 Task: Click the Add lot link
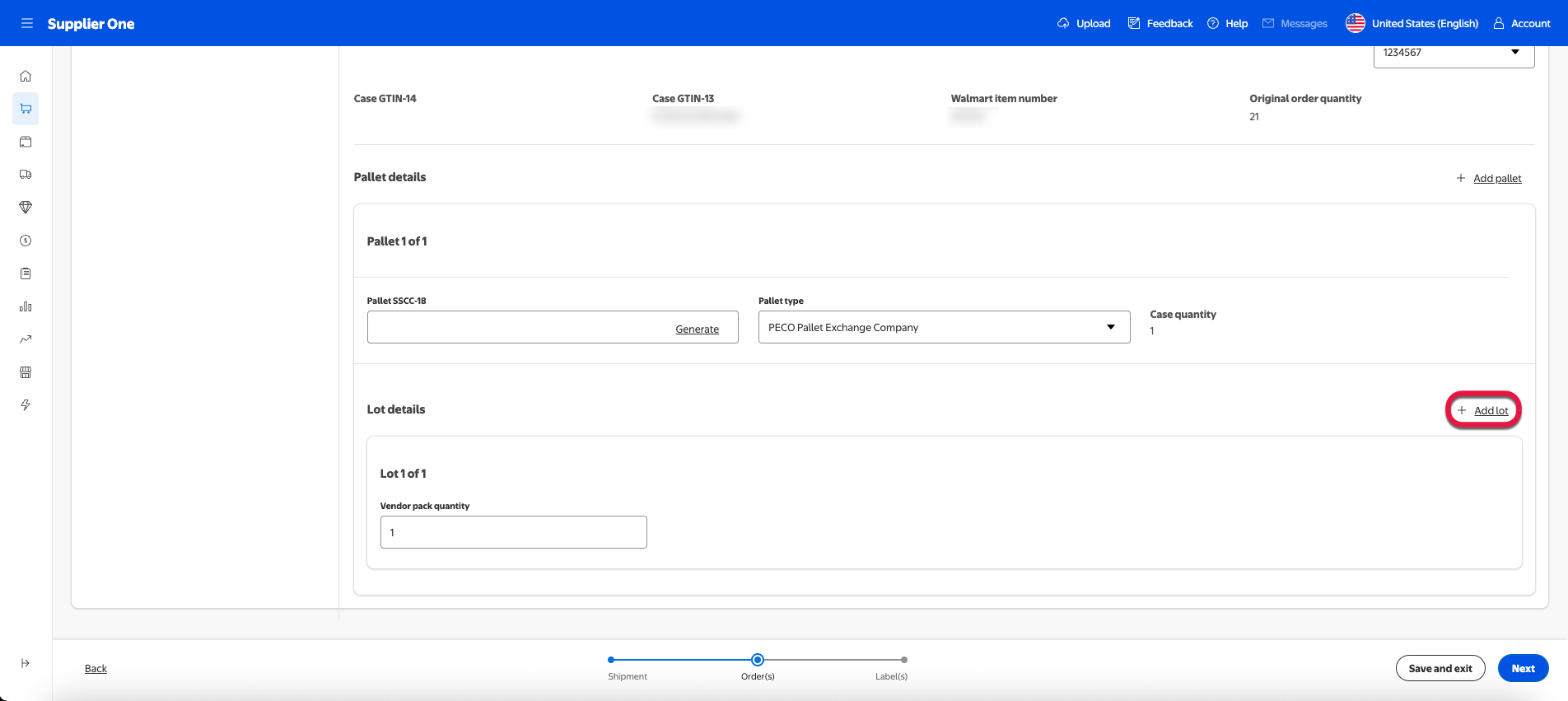[1491, 410]
